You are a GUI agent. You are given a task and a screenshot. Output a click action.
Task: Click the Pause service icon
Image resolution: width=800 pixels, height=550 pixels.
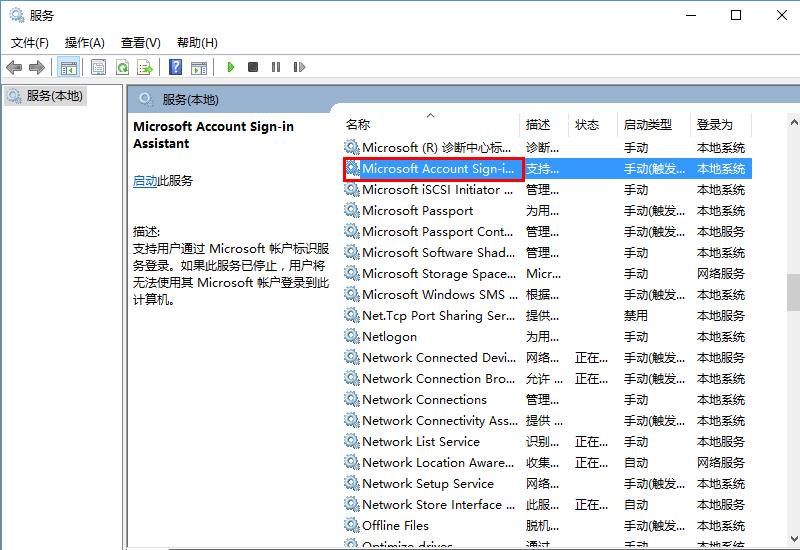click(276, 67)
